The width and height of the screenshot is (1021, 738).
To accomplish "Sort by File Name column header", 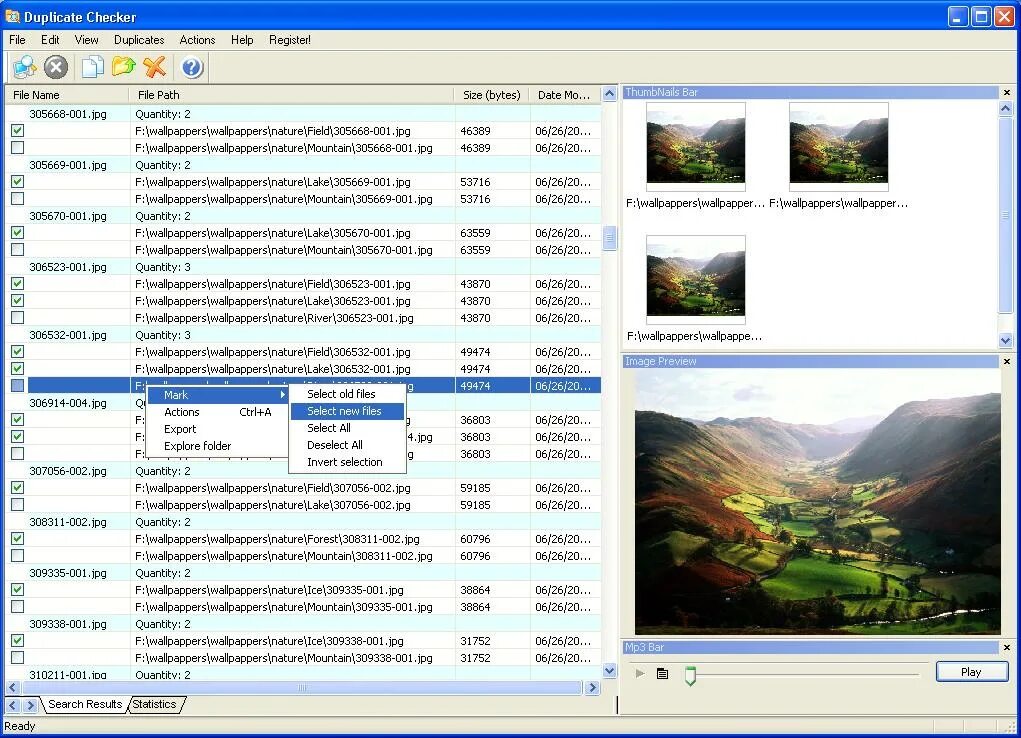I will coord(67,95).
